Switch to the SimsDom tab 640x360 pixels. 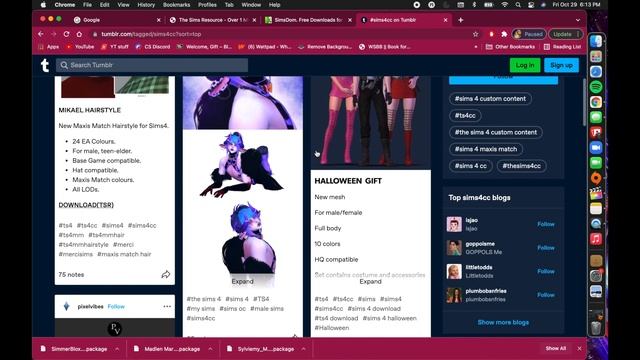tap(308, 20)
